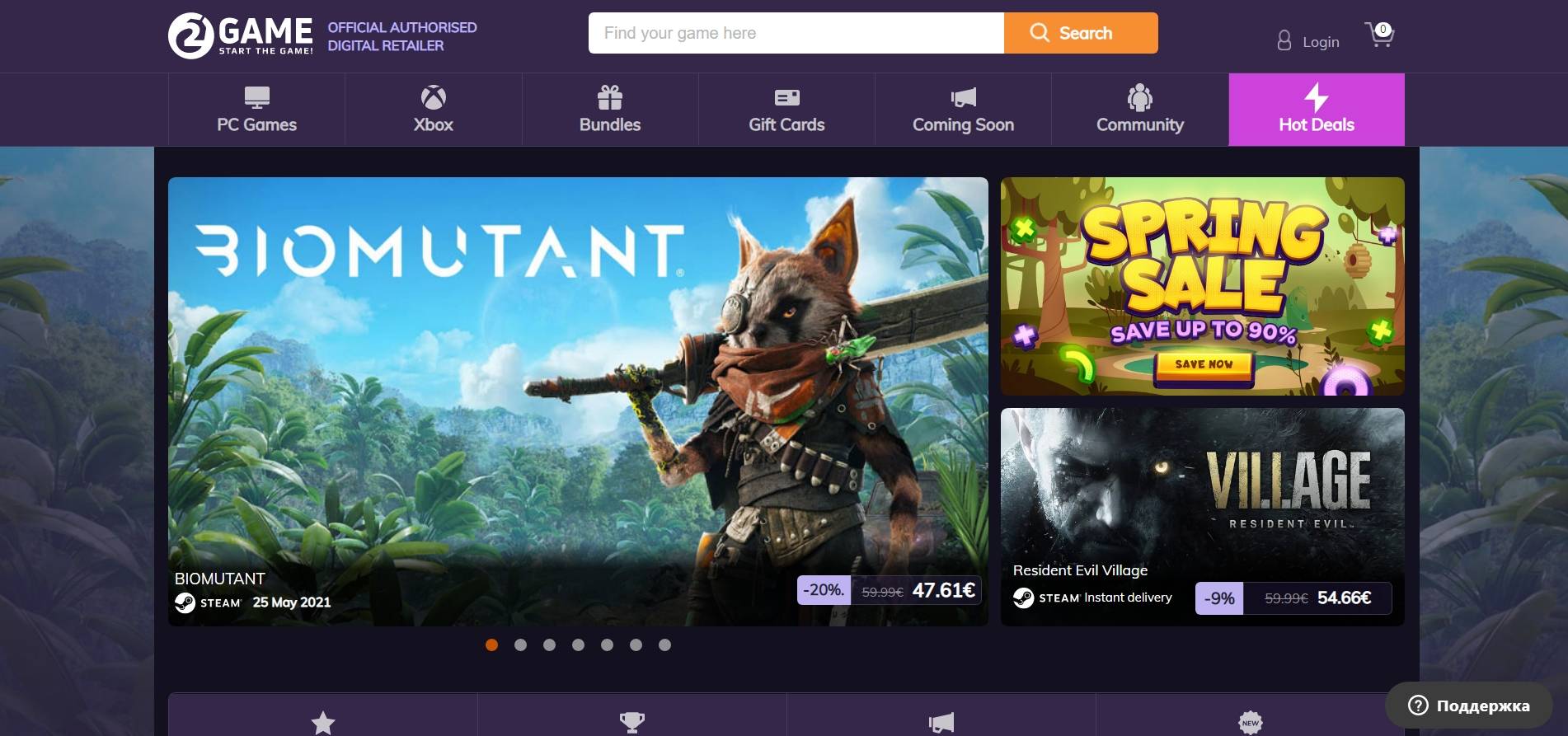Click the BIOMUTANT 47.61€ price
This screenshot has height=736, width=1568.
pyautogui.click(x=944, y=590)
